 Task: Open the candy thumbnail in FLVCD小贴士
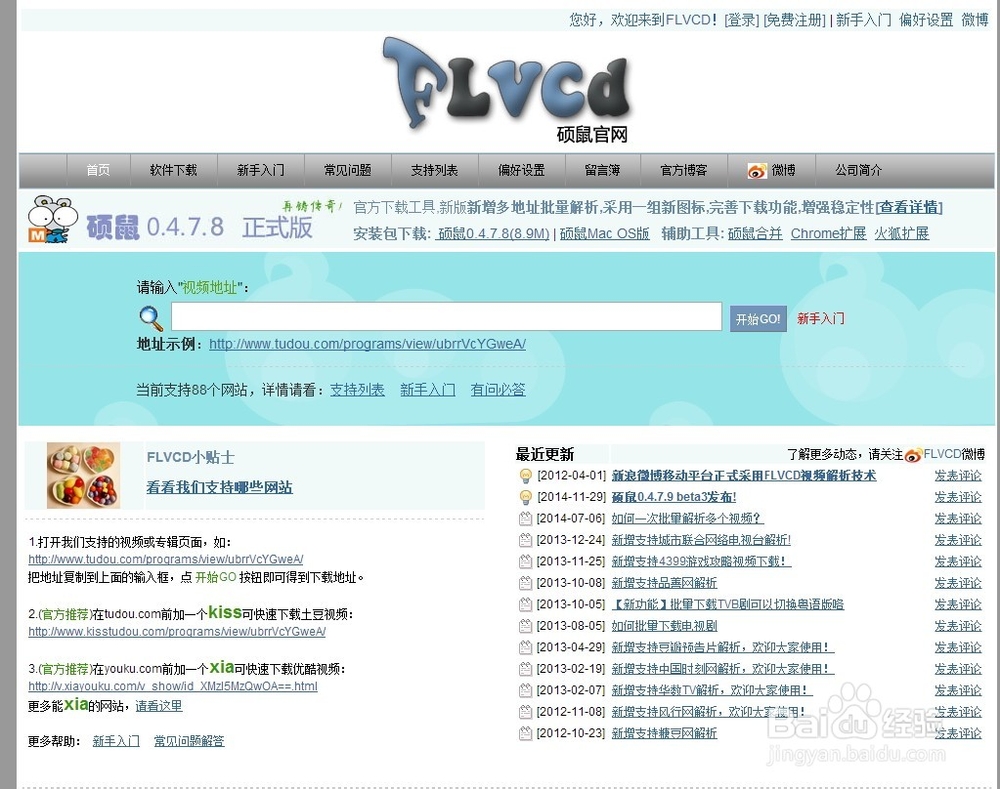pos(83,475)
